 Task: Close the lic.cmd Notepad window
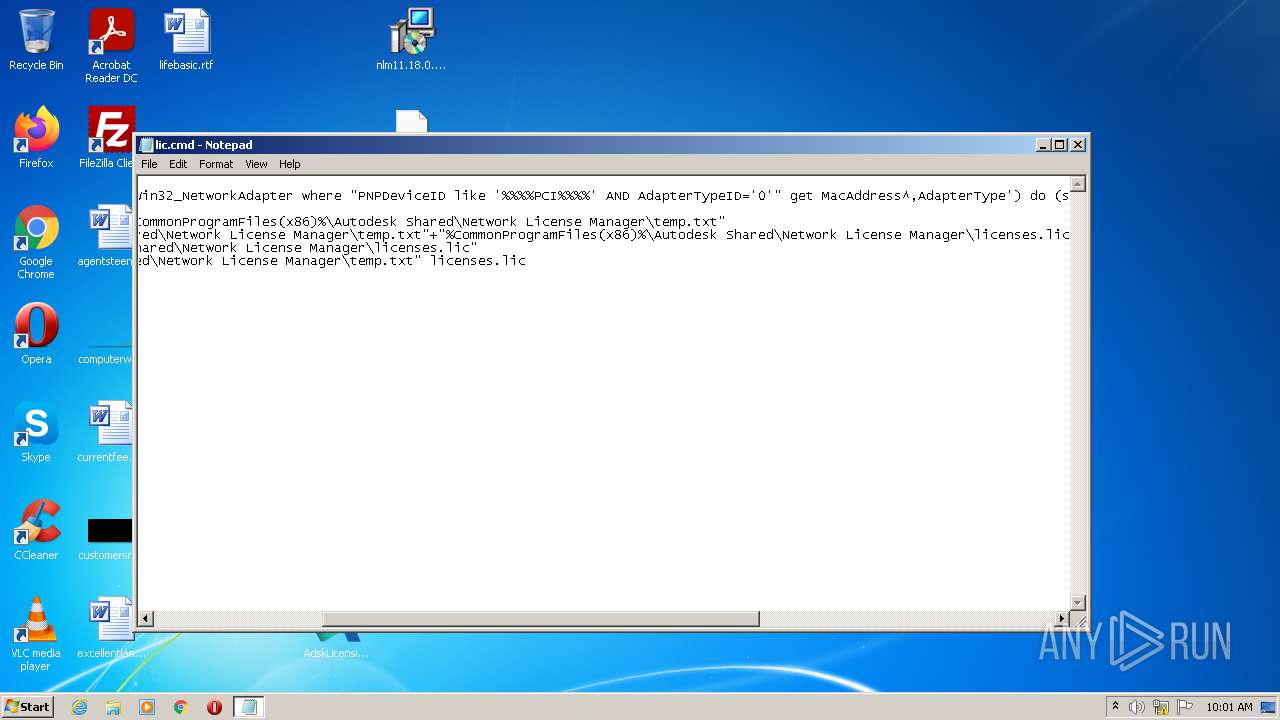pos(1078,145)
